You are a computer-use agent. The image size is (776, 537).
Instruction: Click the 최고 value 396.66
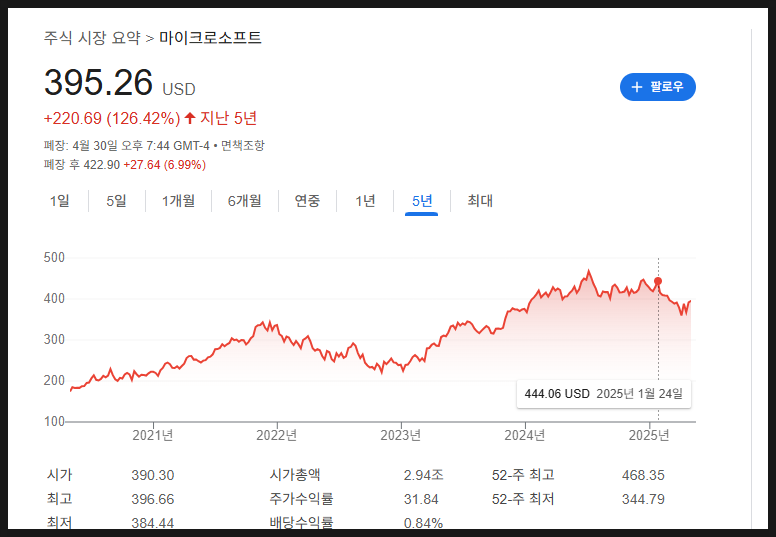coord(153,499)
